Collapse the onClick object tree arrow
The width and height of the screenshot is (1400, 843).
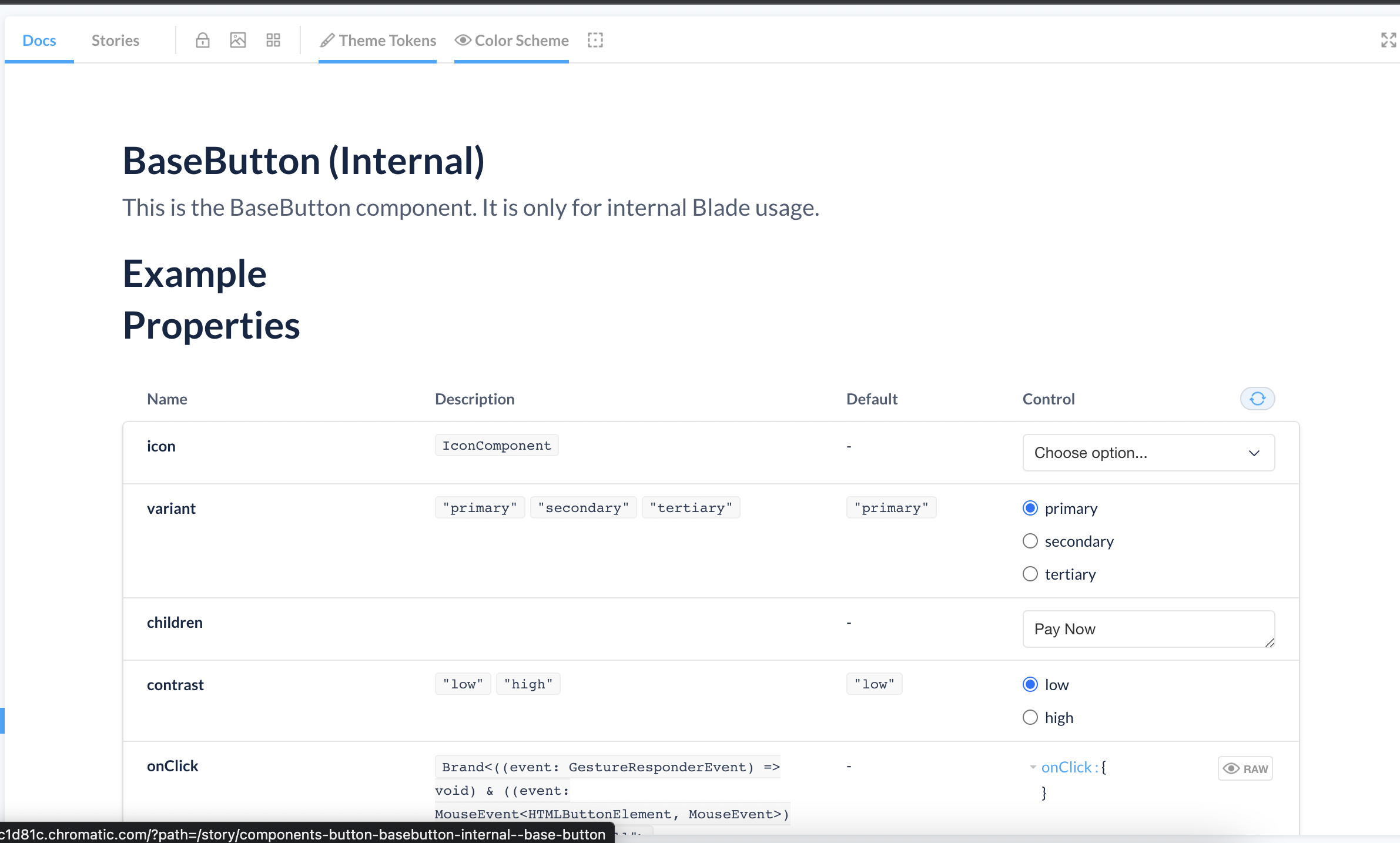pos(1033,767)
